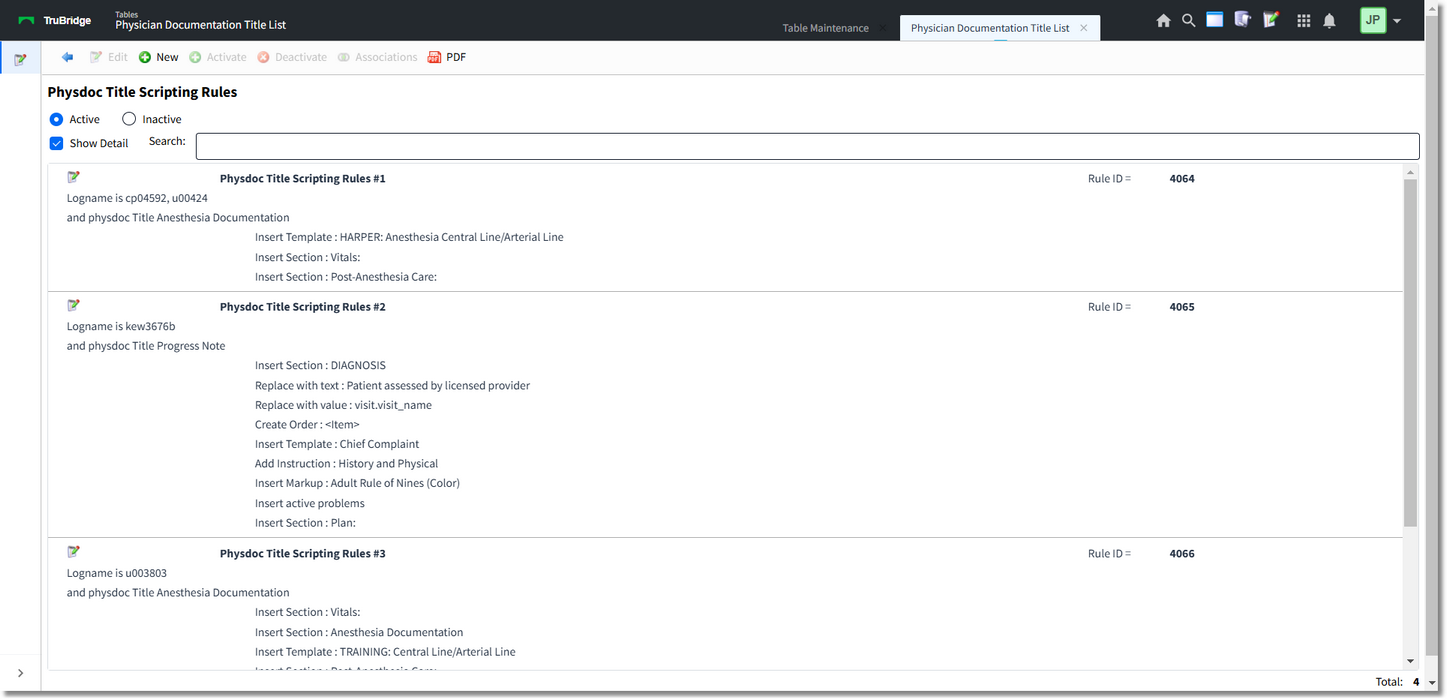Open edit icon for Scripting Rules #1
Viewport: 1447px width, 700px height.
(74, 177)
